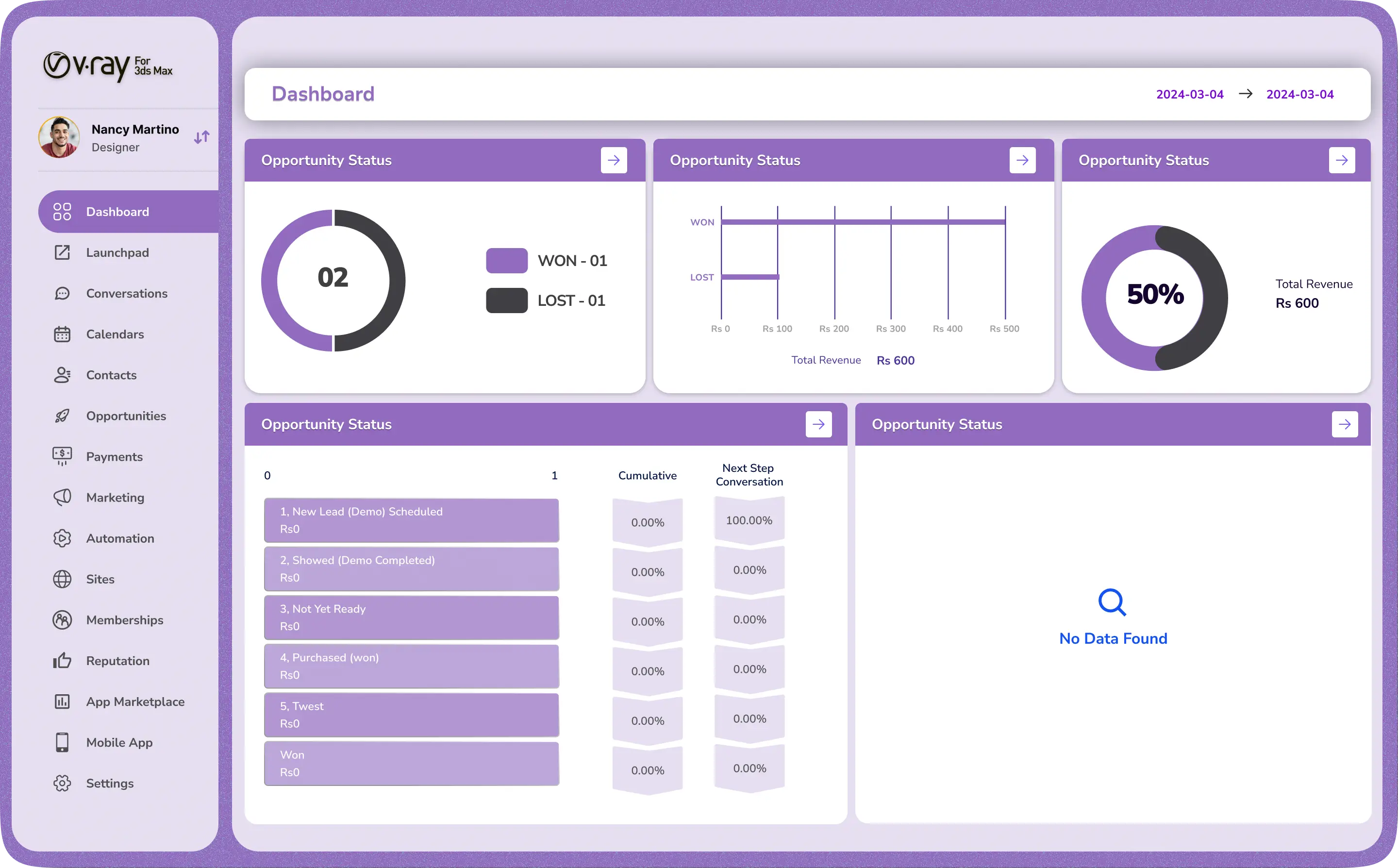The width and height of the screenshot is (1398, 868).
Task: Click the Marketing megaphone icon
Action: pos(62,497)
